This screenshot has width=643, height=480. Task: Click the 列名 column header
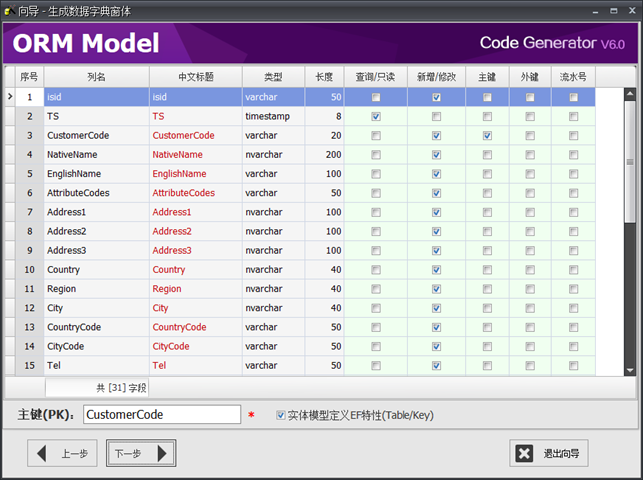click(x=96, y=77)
